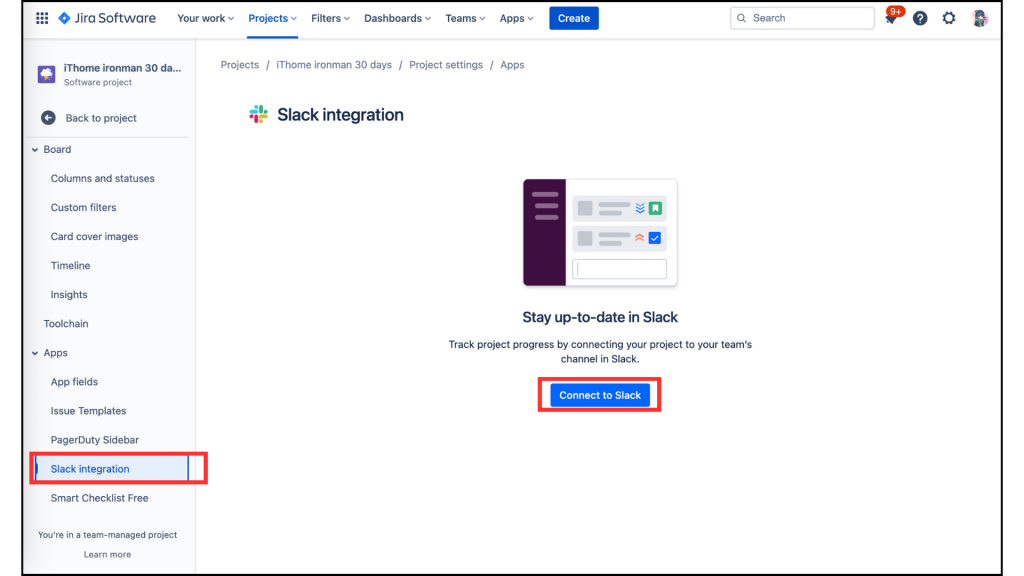1024x576 pixels.
Task: Open the user profile avatar
Action: (x=980, y=18)
